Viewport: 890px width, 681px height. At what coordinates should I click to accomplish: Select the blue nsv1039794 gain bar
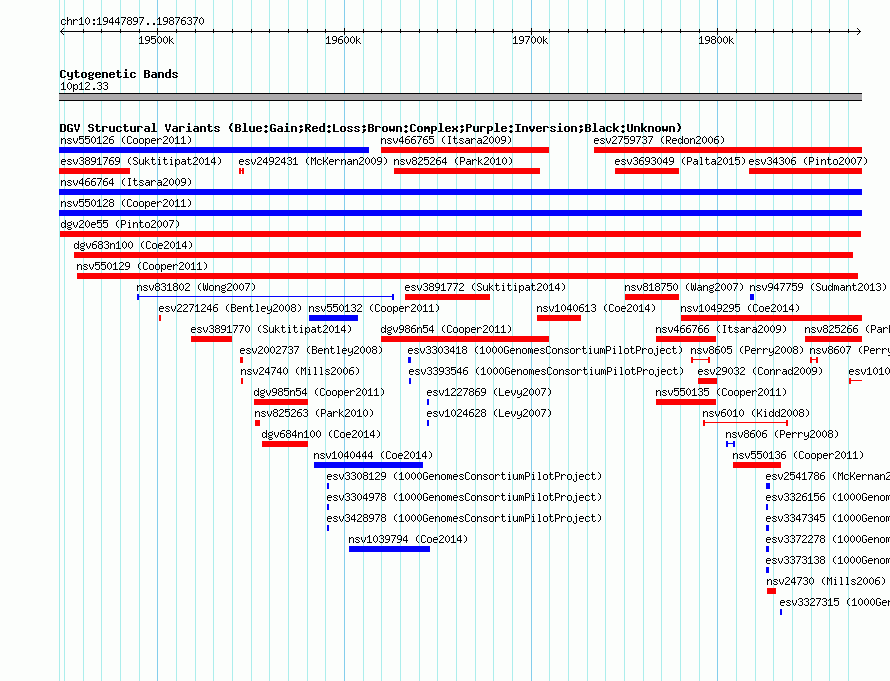(x=389, y=549)
